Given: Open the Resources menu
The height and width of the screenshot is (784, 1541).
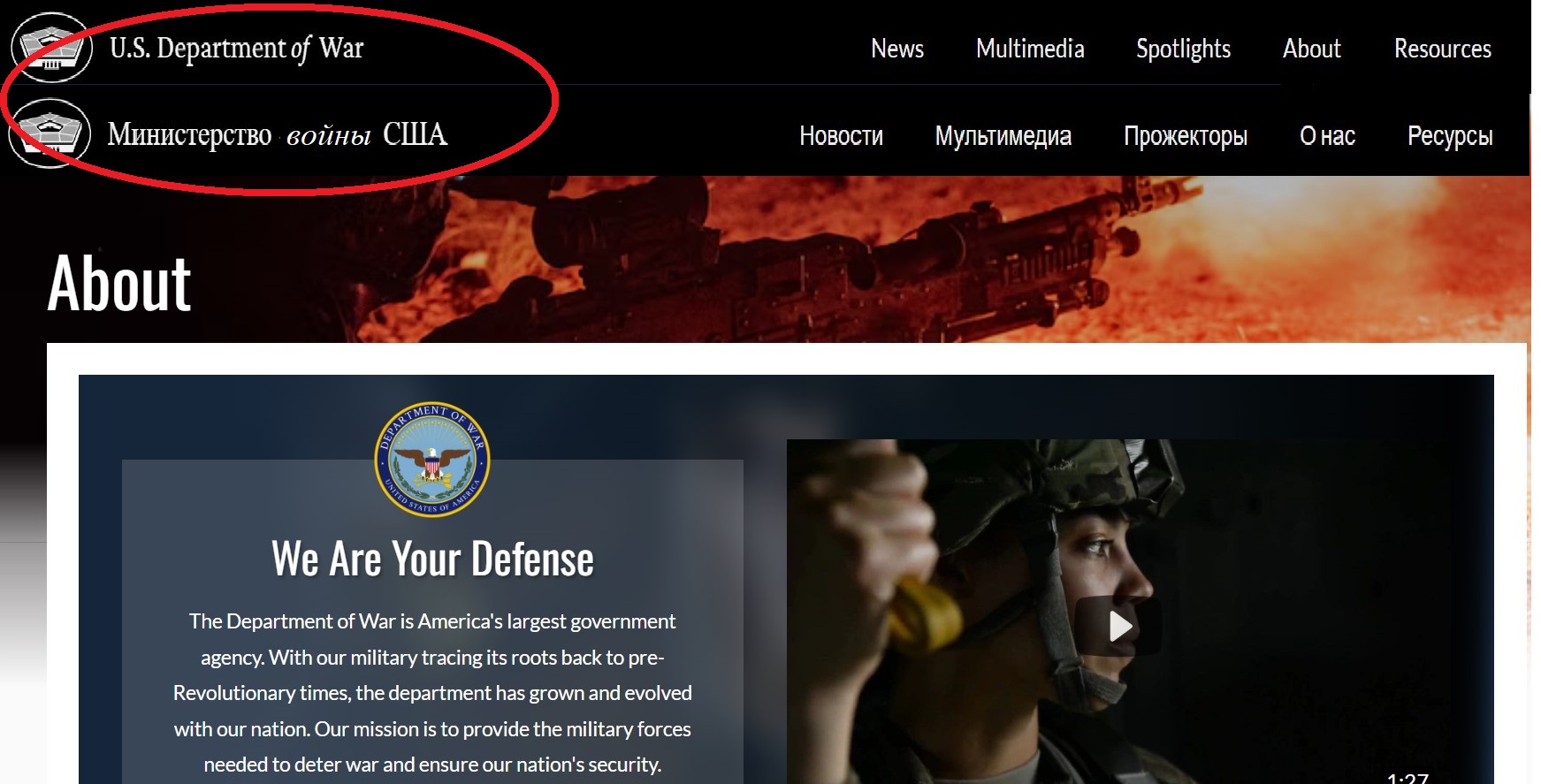Looking at the screenshot, I should (1443, 49).
